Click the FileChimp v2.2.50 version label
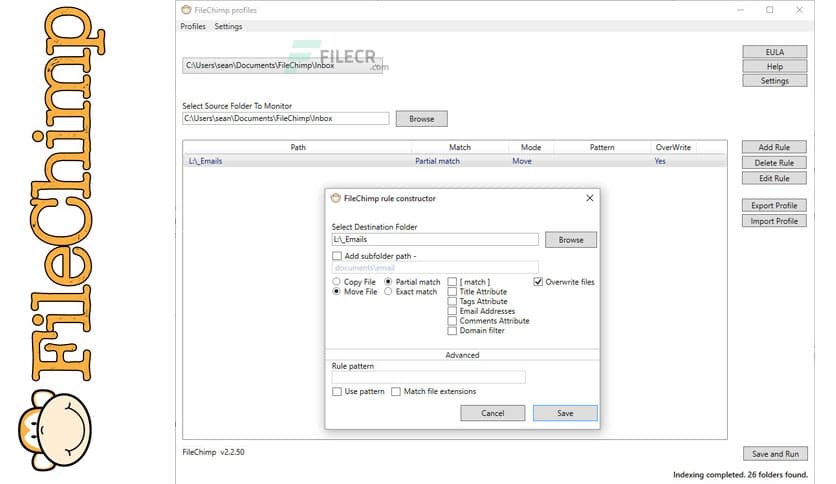The height and width of the screenshot is (484, 836). [213, 452]
